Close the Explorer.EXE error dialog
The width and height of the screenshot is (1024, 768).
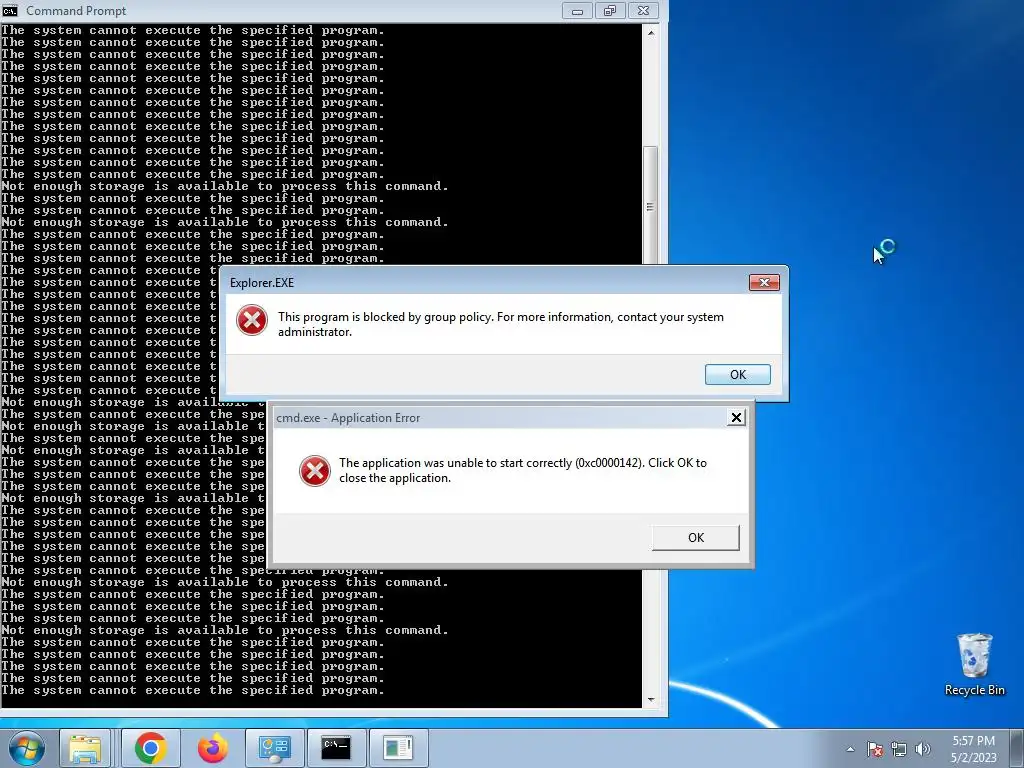click(x=764, y=282)
